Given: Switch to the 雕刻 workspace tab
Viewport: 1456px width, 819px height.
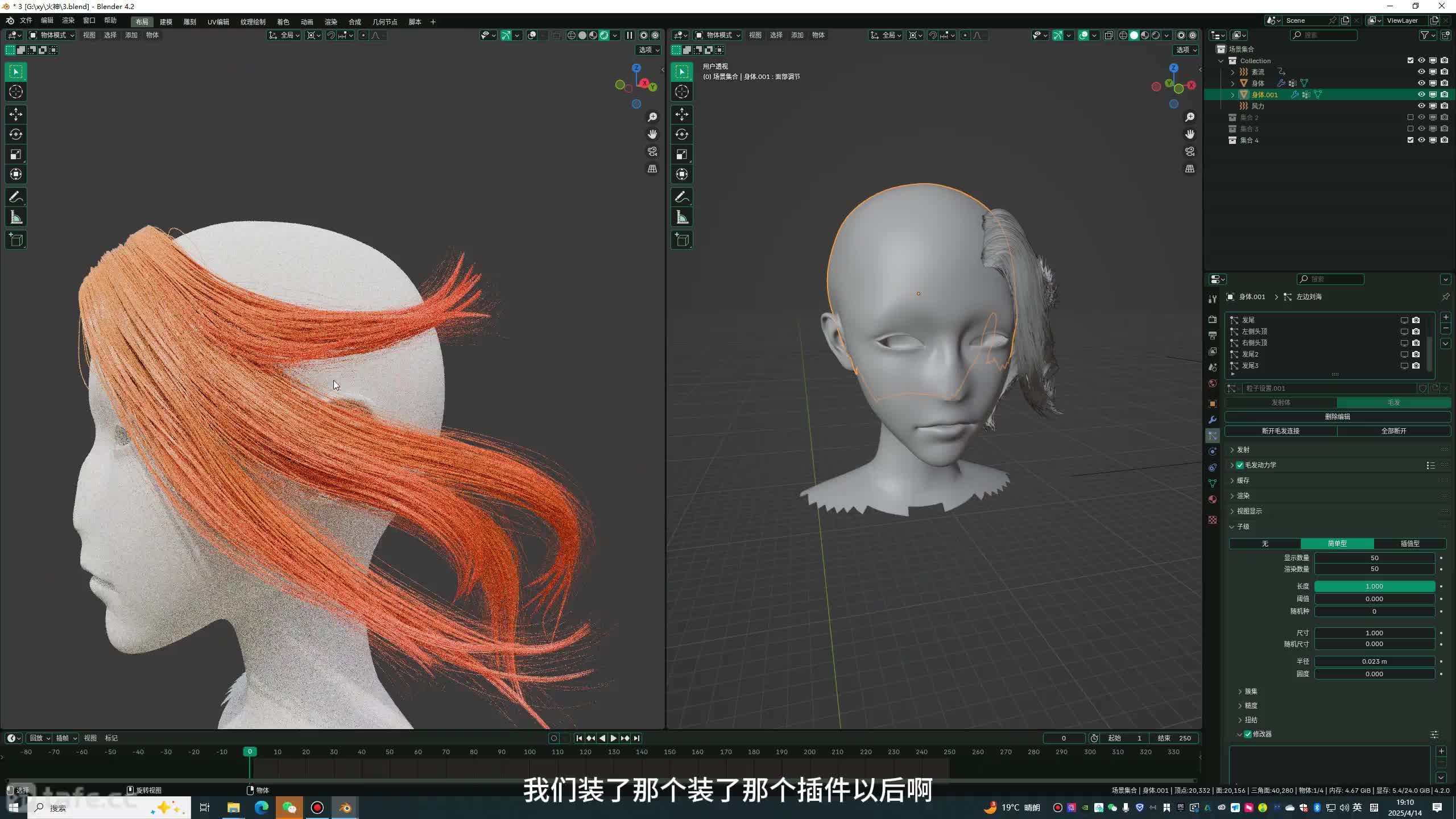Looking at the screenshot, I should tap(190, 22).
